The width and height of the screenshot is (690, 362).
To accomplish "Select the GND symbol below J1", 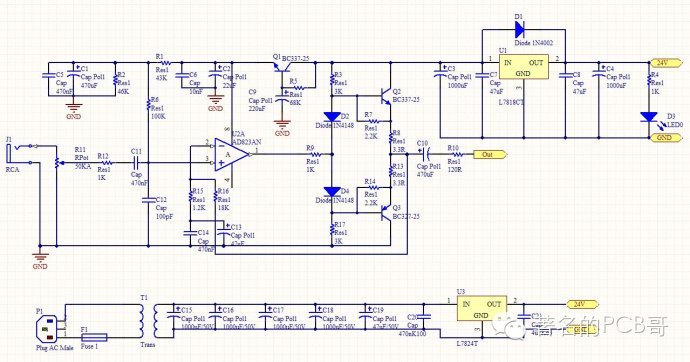I will pyautogui.click(x=40, y=257).
